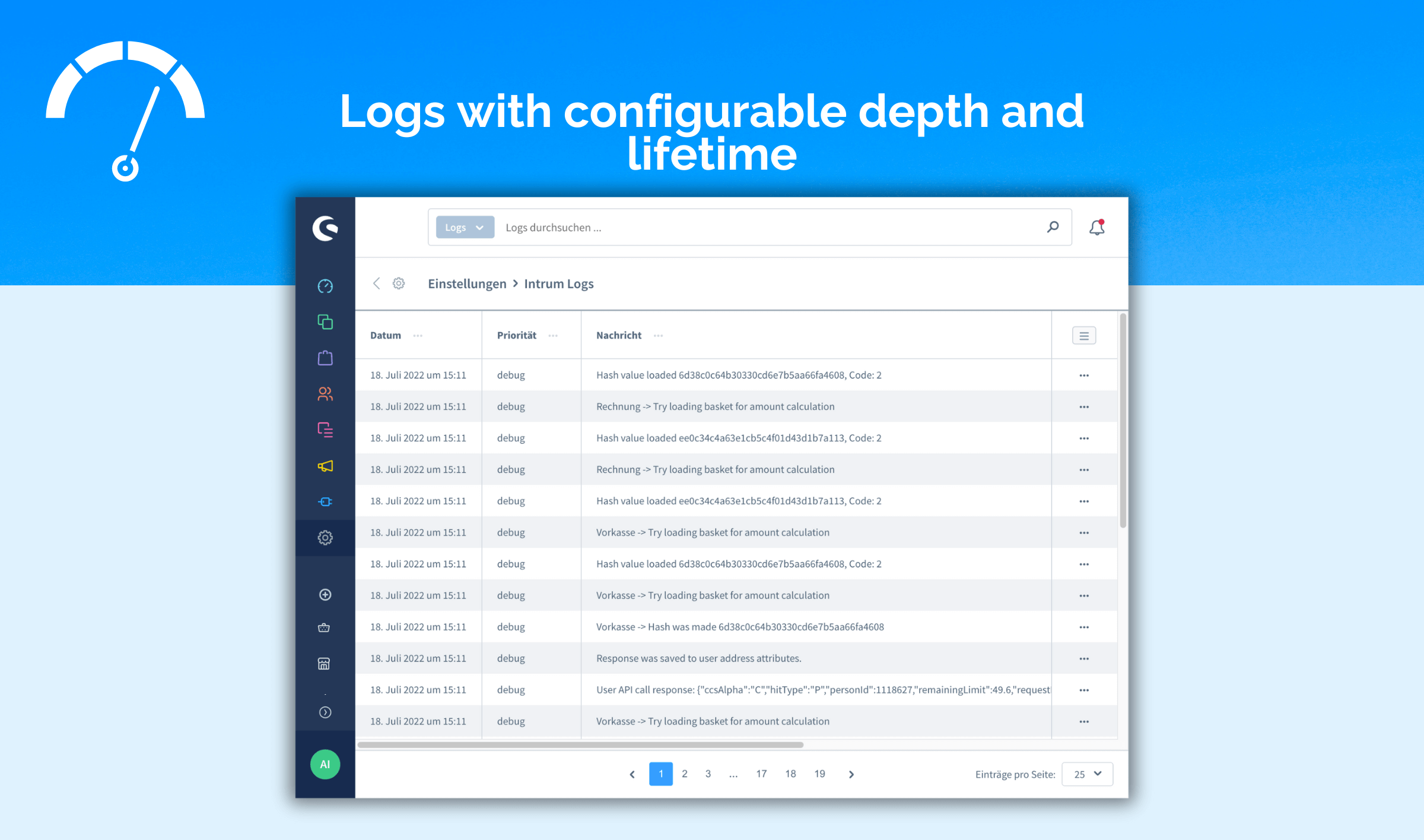
Task: Click the Shopware logo in the sidebar
Action: (x=325, y=228)
